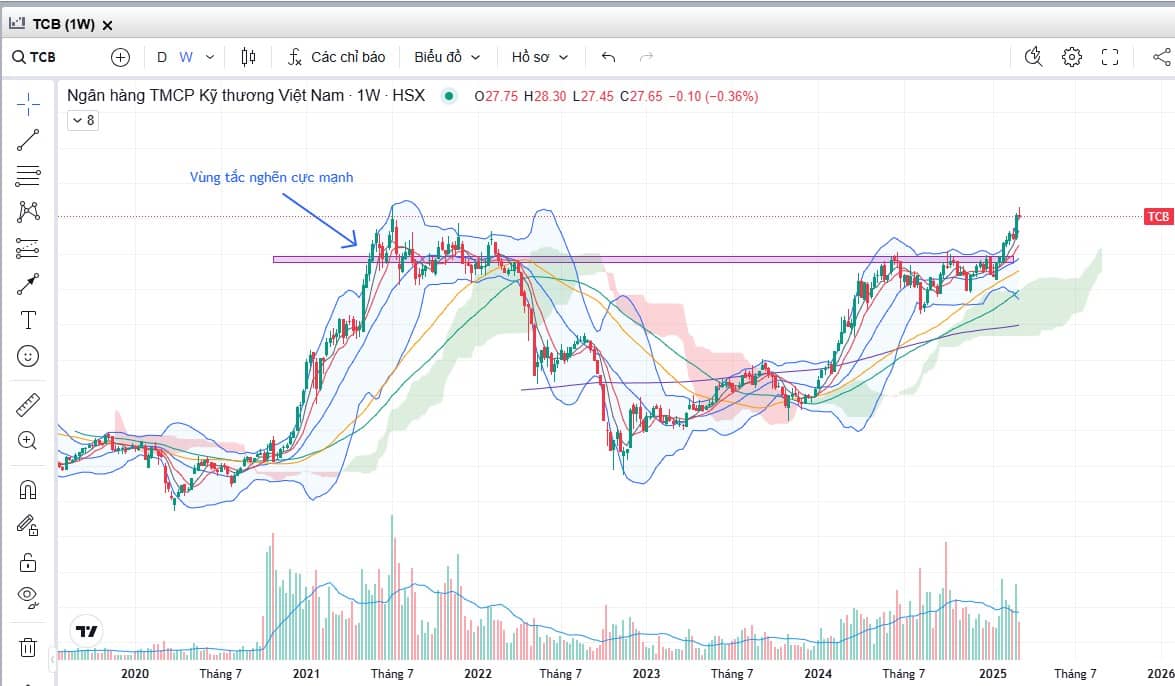1175x686 pixels.
Task: Toggle stay in drawing mode
Action: (x=28, y=525)
